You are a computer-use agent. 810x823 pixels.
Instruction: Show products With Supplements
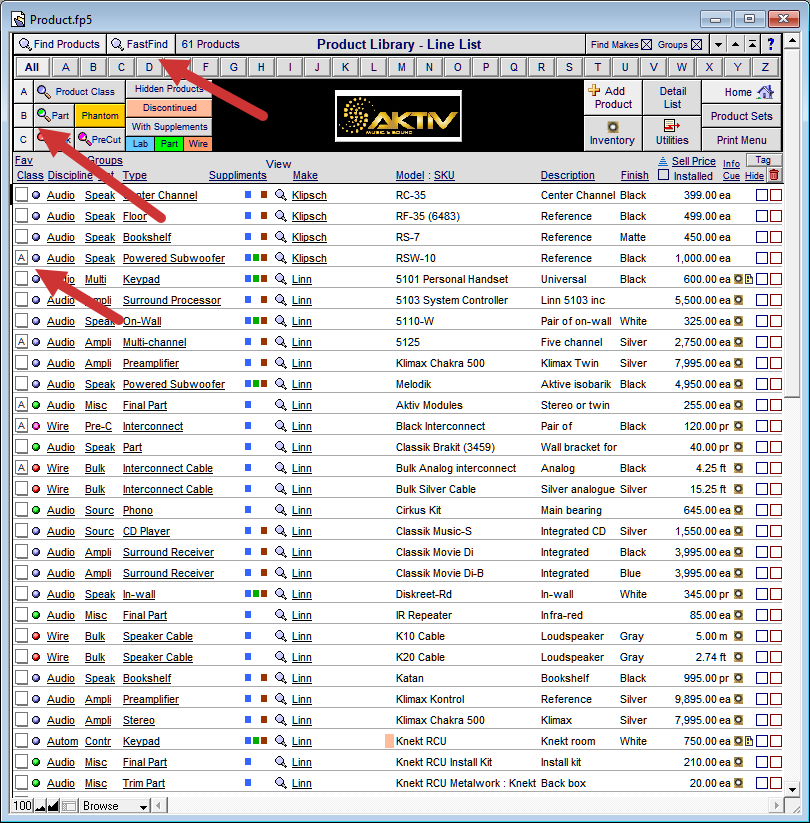coord(169,126)
